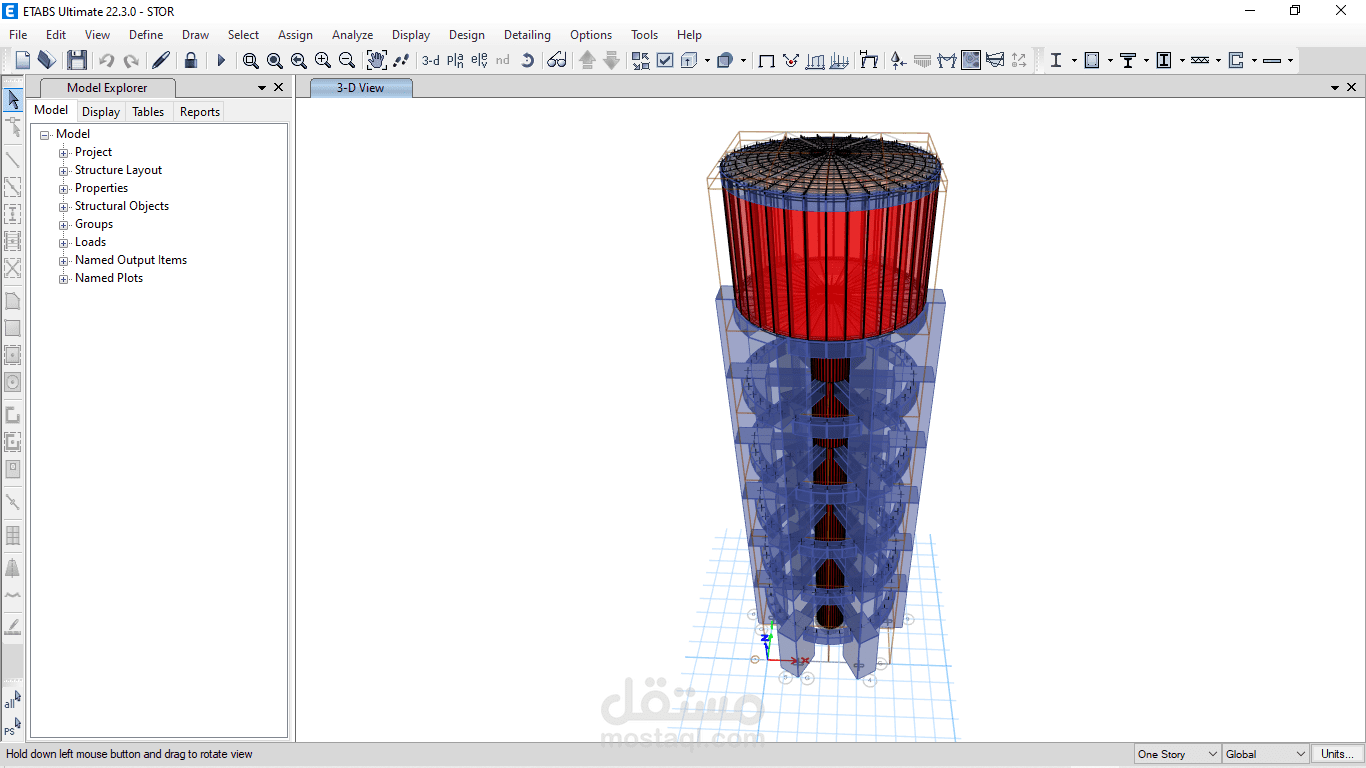Click the 'all' Select All button

(11, 700)
